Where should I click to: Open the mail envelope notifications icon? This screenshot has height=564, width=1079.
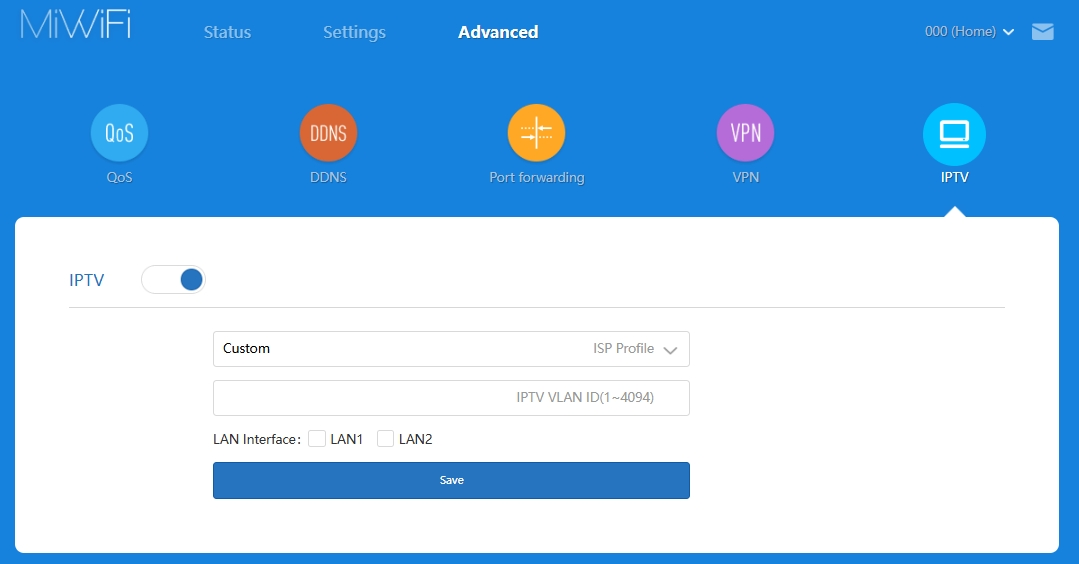coord(1042,32)
